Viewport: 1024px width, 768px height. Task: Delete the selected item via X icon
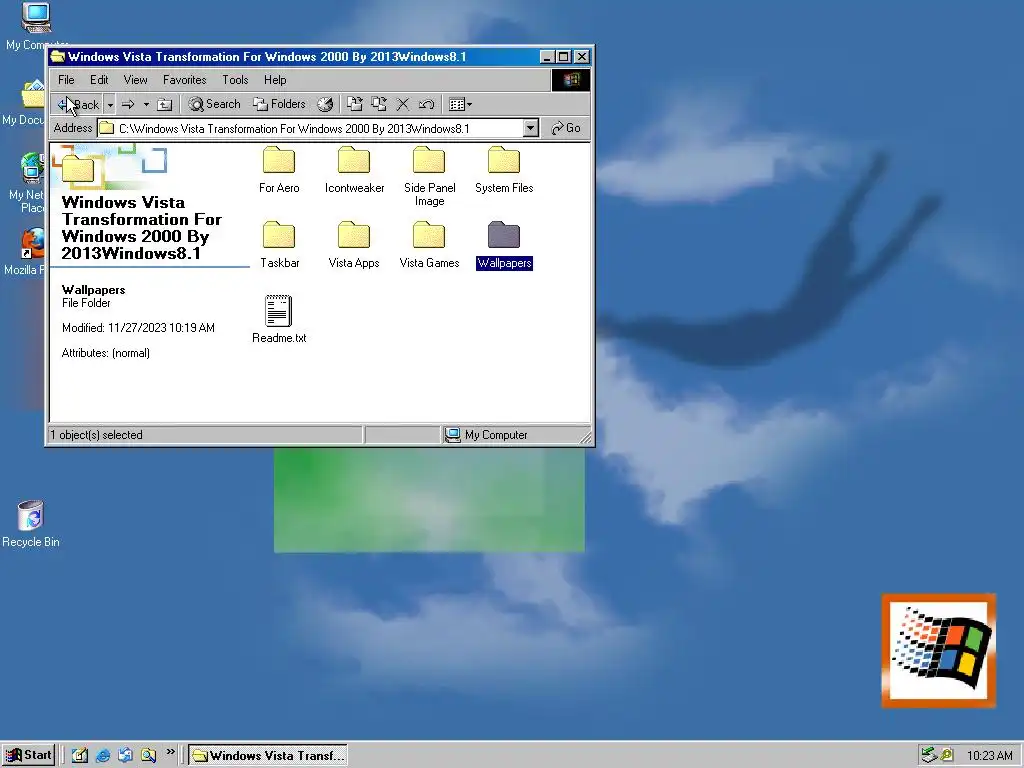tap(403, 104)
